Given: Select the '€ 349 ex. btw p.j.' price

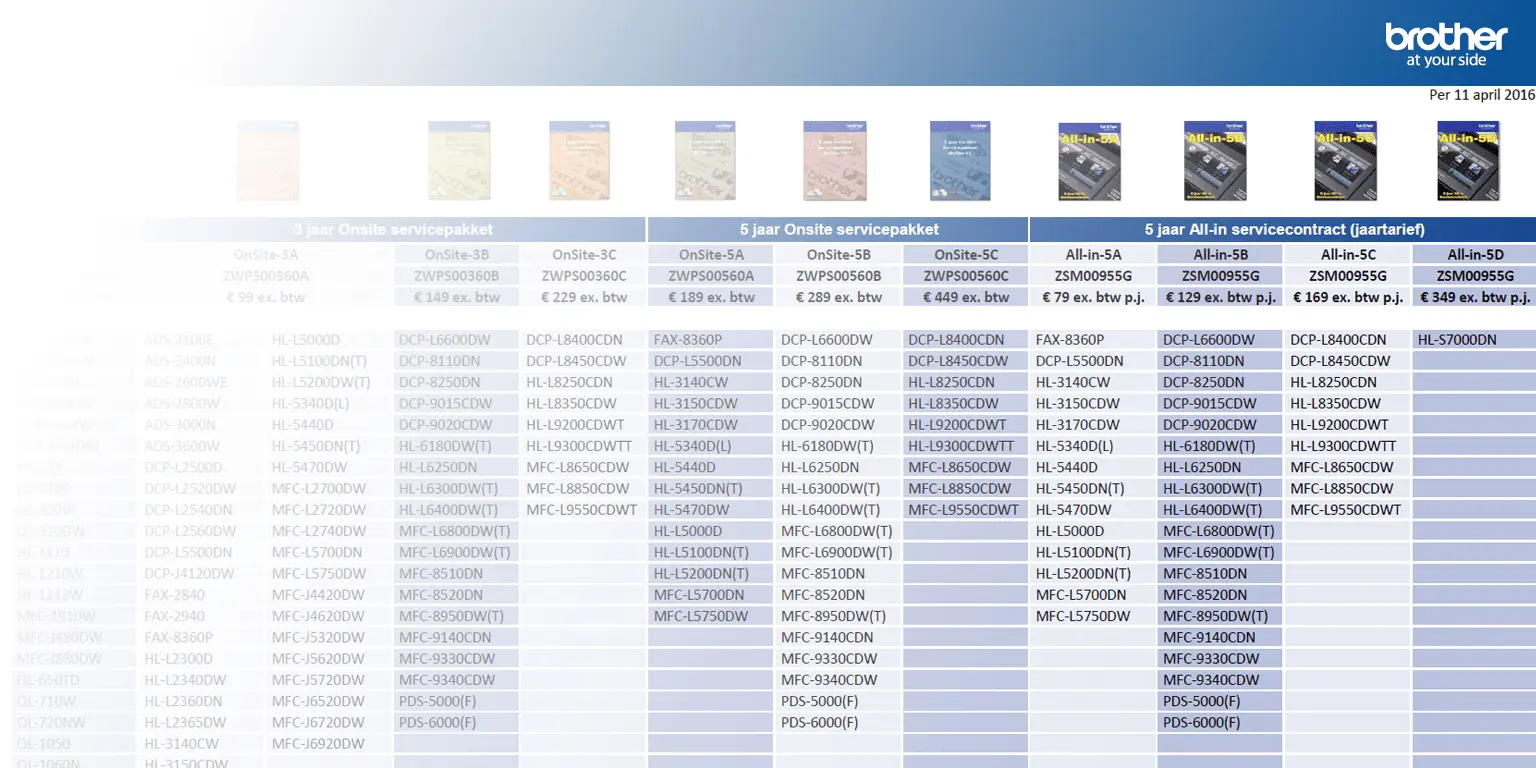Looking at the screenshot, I should pyautogui.click(x=1475, y=297).
